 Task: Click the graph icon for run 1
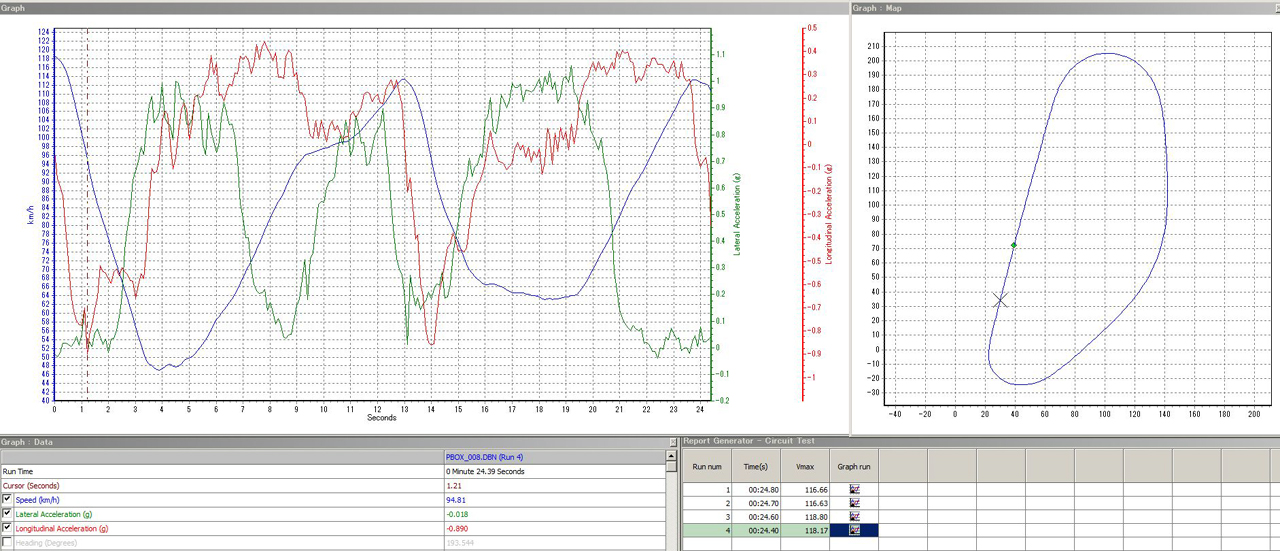(x=855, y=490)
